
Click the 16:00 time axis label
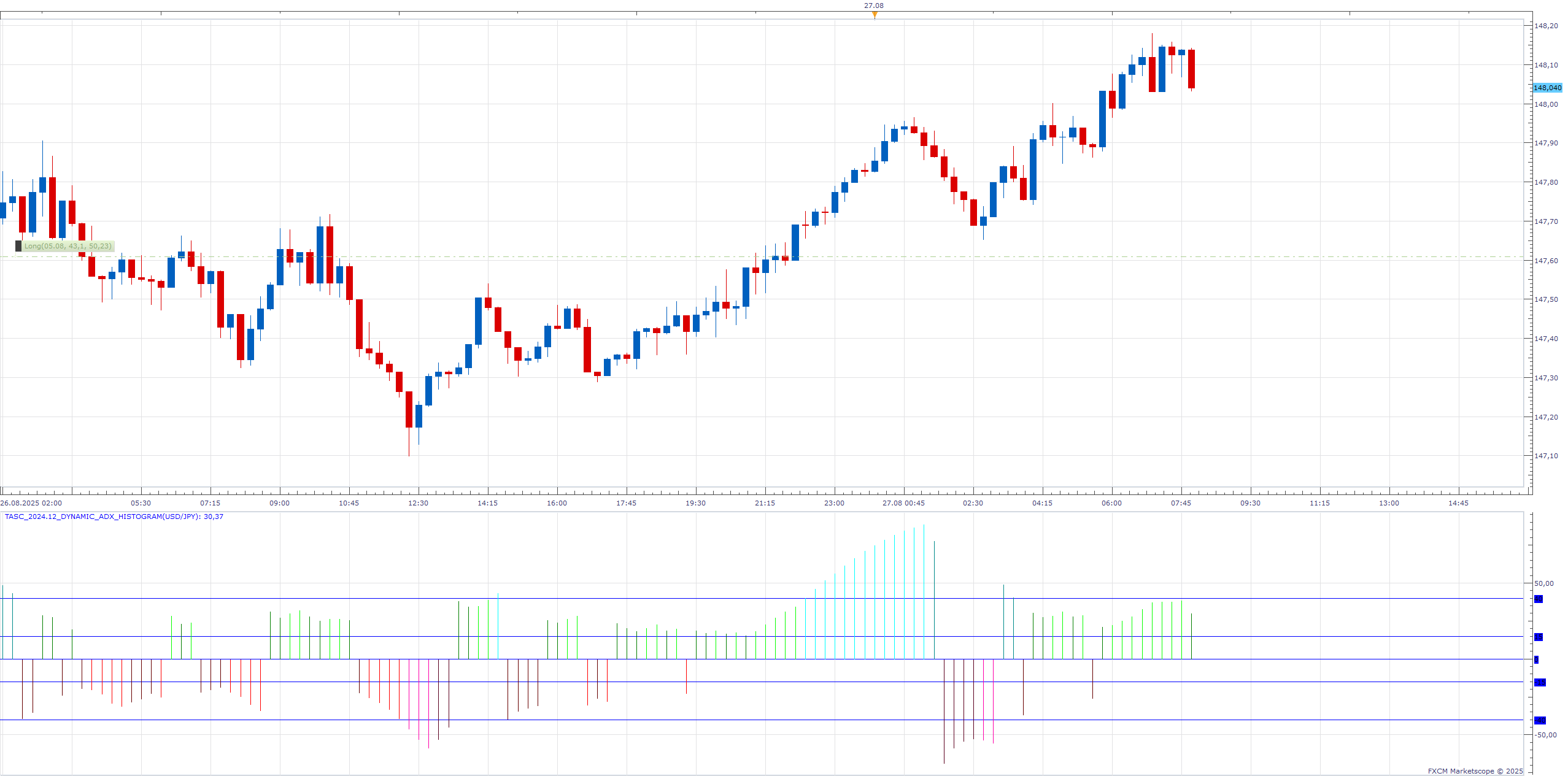[x=557, y=503]
